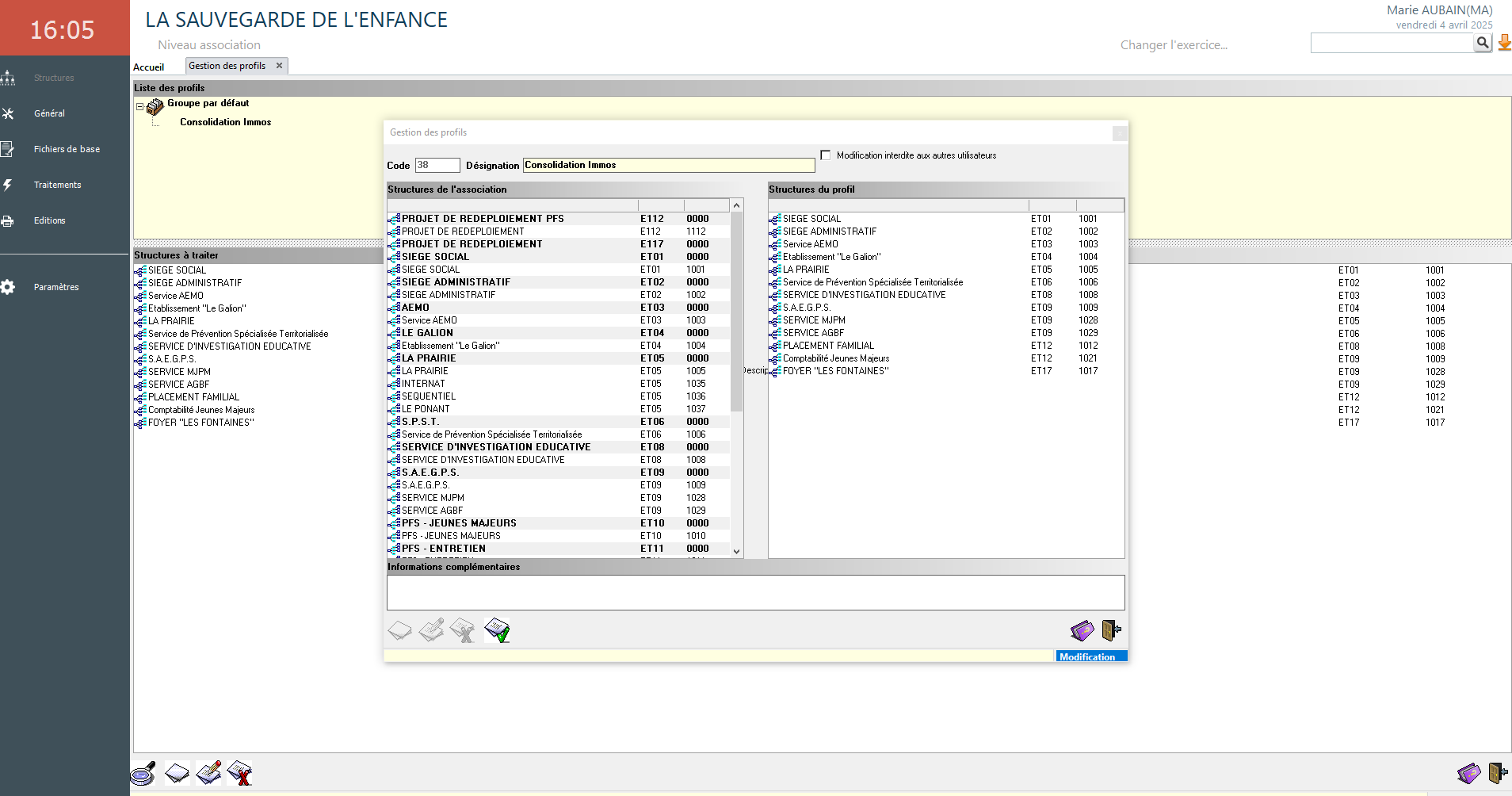This screenshot has height=796, width=1512.
Task: Click the orange download arrow icon
Action: point(1504,43)
